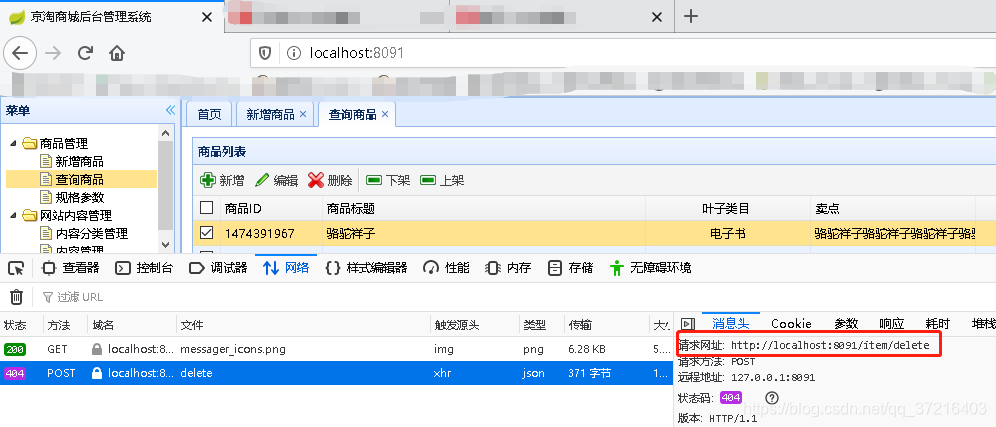Click the 方法 column header

click(x=65, y=325)
